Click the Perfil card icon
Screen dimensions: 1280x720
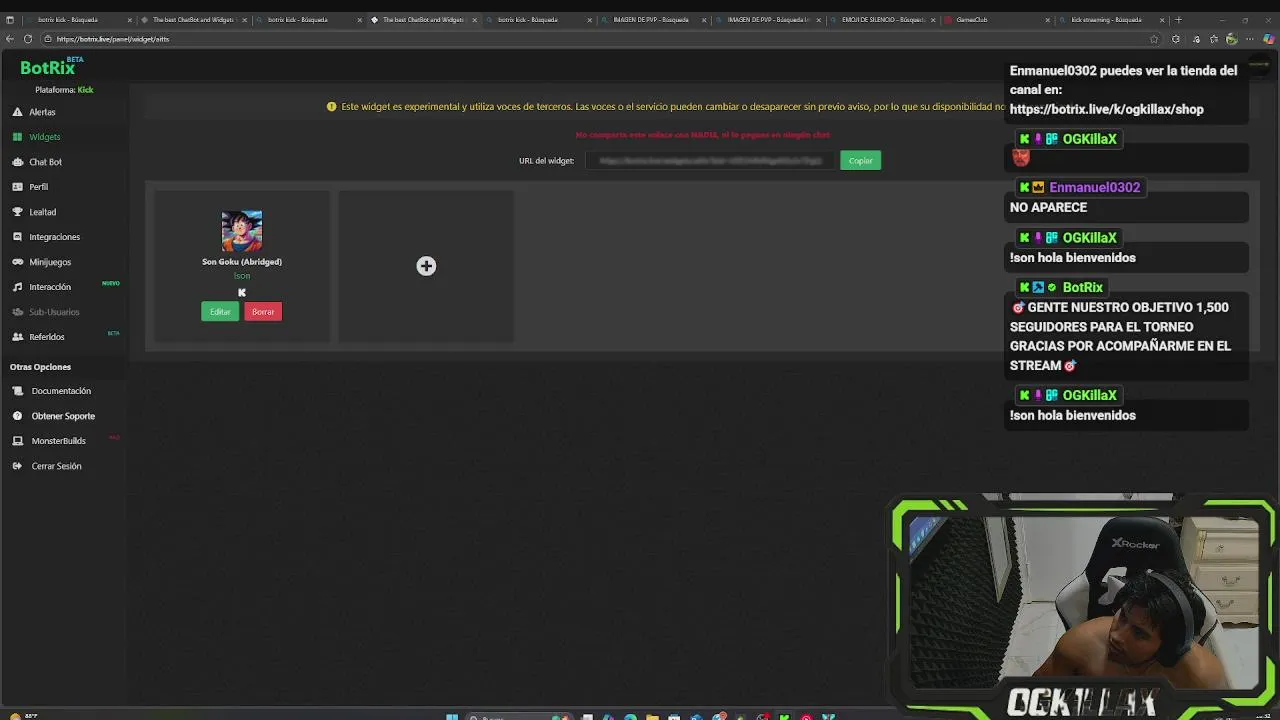[18, 187]
